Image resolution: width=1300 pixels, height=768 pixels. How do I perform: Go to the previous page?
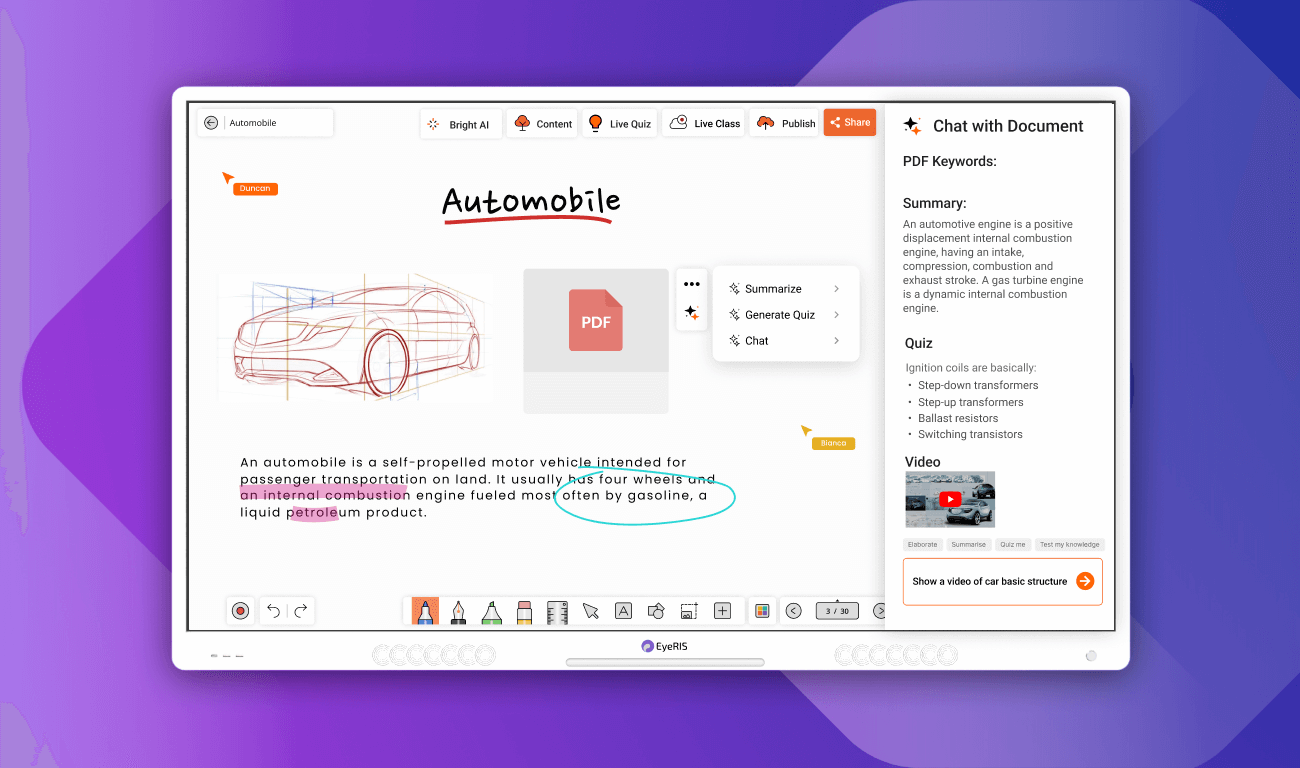click(x=793, y=611)
